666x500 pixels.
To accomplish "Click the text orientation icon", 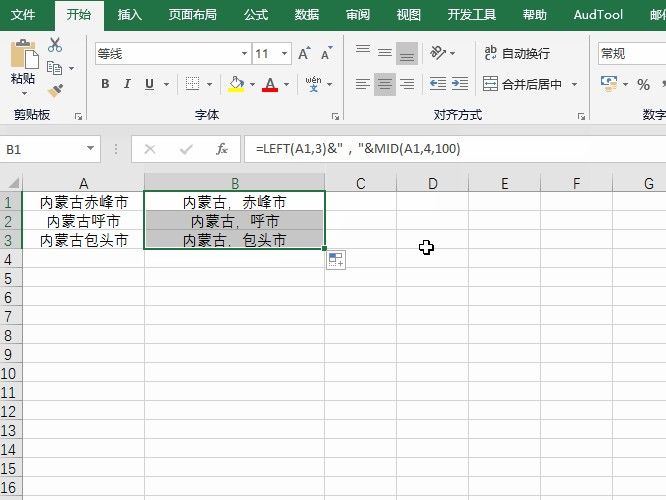I will [x=437, y=54].
